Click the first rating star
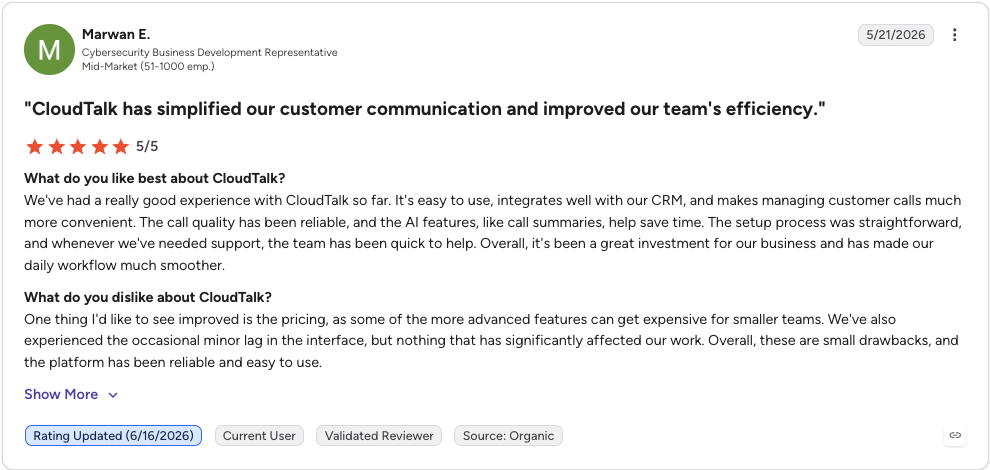This screenshot has height=470, width=990. 35,147
